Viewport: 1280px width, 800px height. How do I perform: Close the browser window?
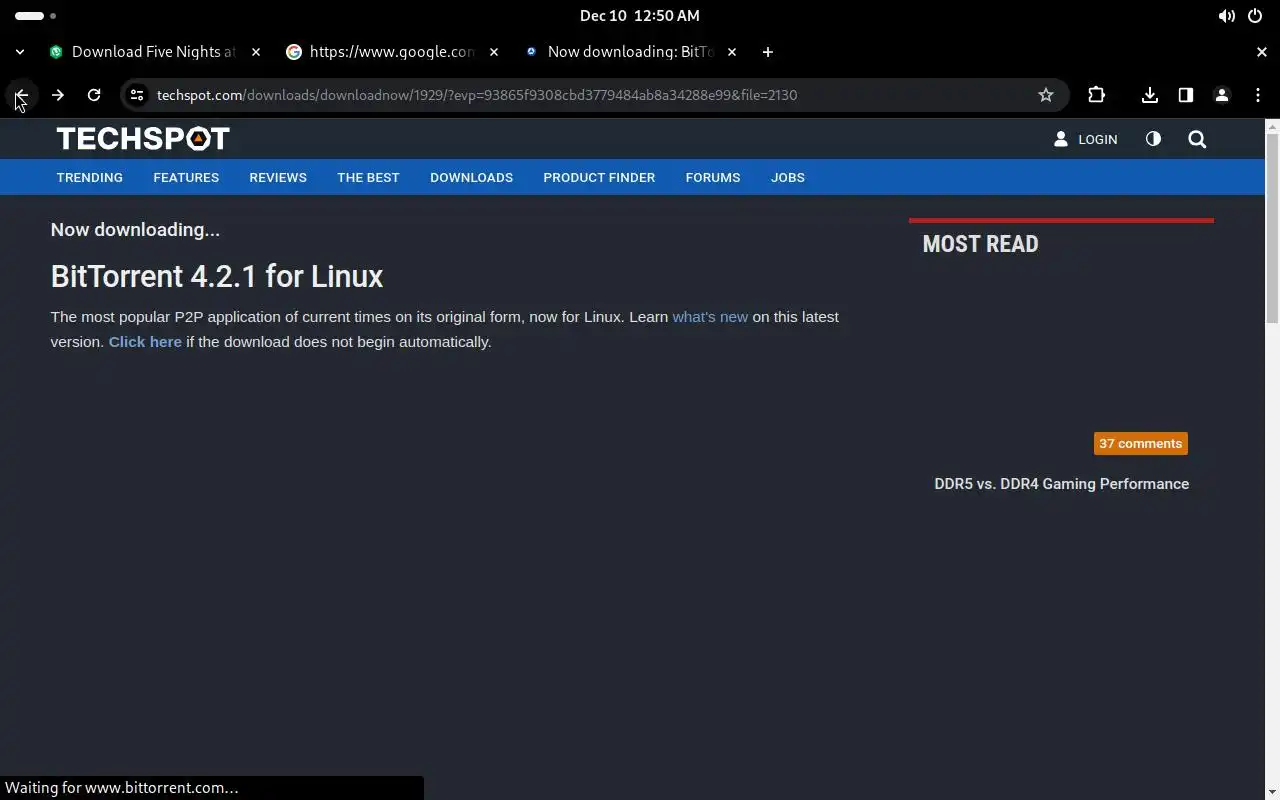coord(1262,52)
